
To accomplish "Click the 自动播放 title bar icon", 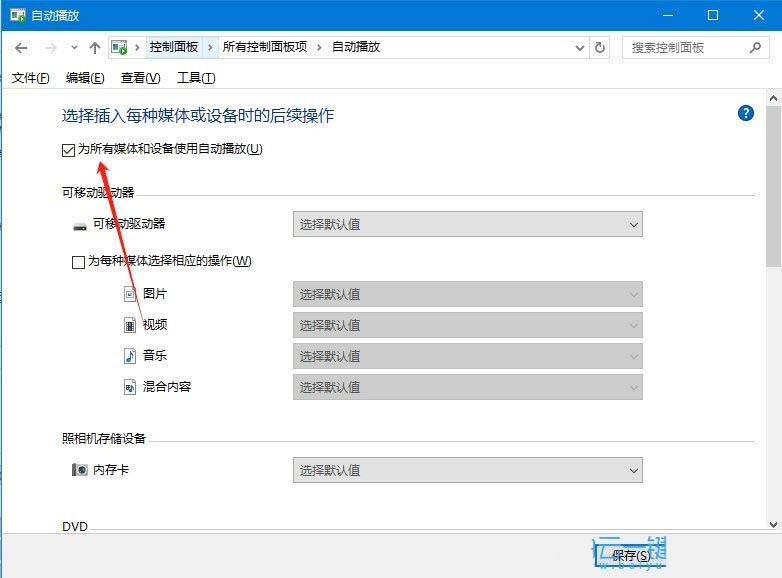I will [18, 15].
